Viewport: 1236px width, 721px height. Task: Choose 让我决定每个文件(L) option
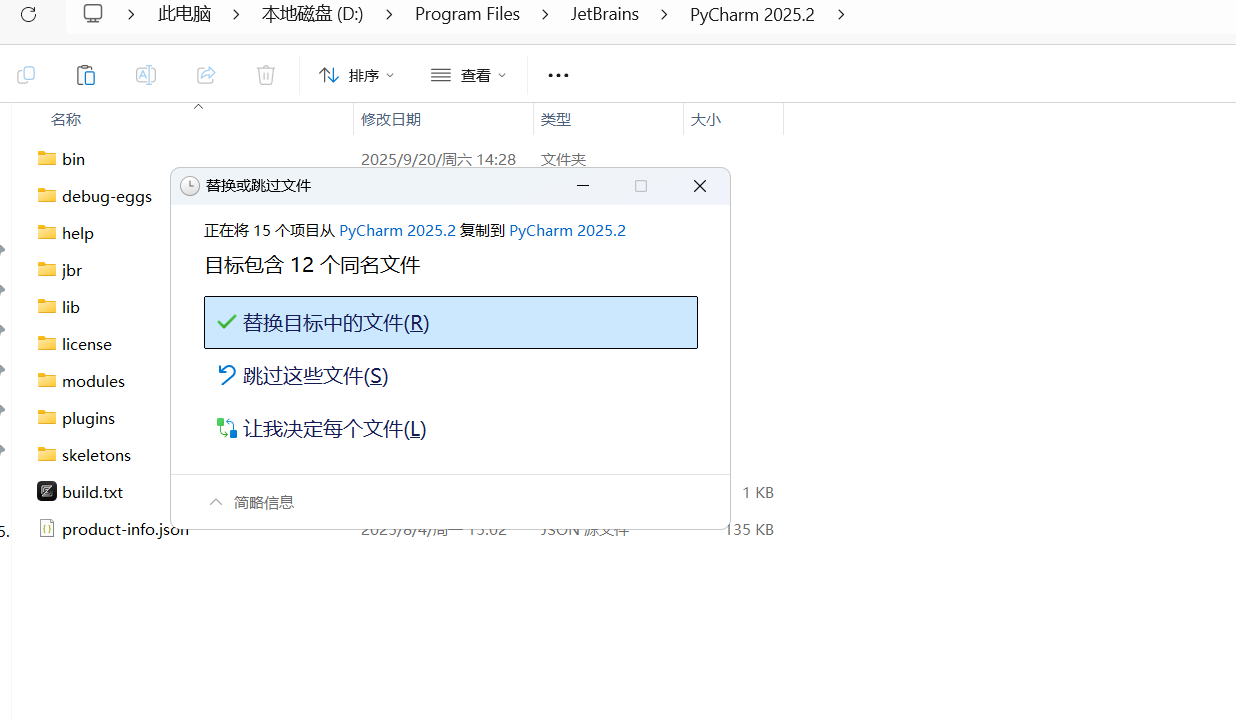click(x=451, y=429)
